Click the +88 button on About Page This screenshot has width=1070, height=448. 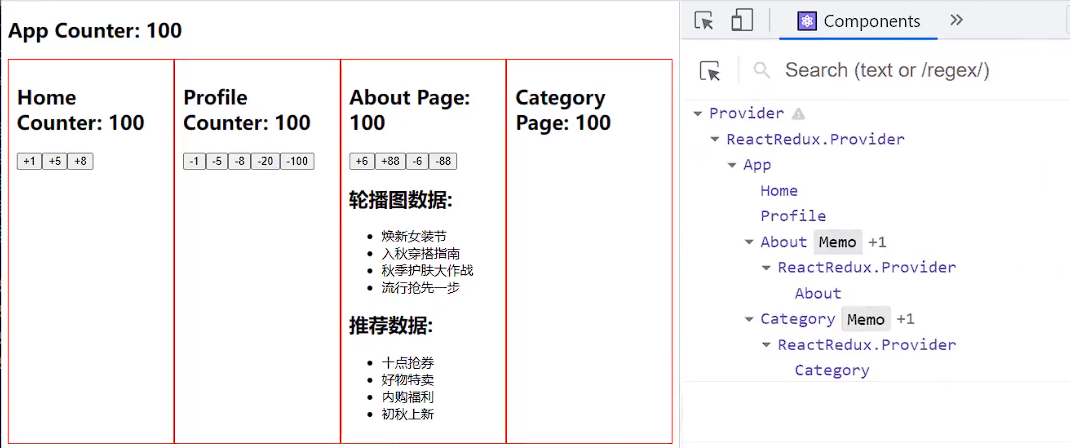pyautogui.click(x=390, y=162)
